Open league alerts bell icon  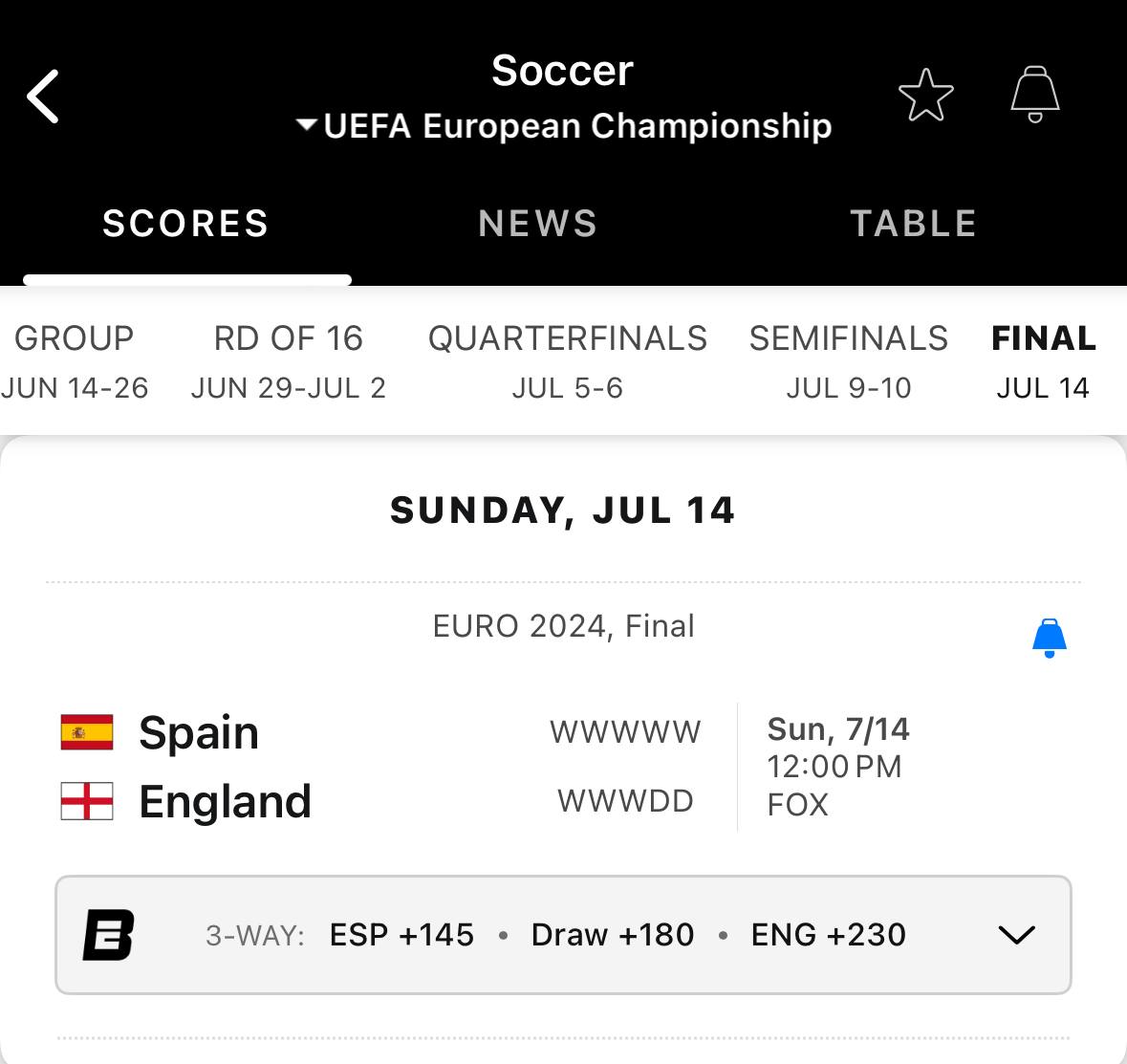click(1035, 95)
